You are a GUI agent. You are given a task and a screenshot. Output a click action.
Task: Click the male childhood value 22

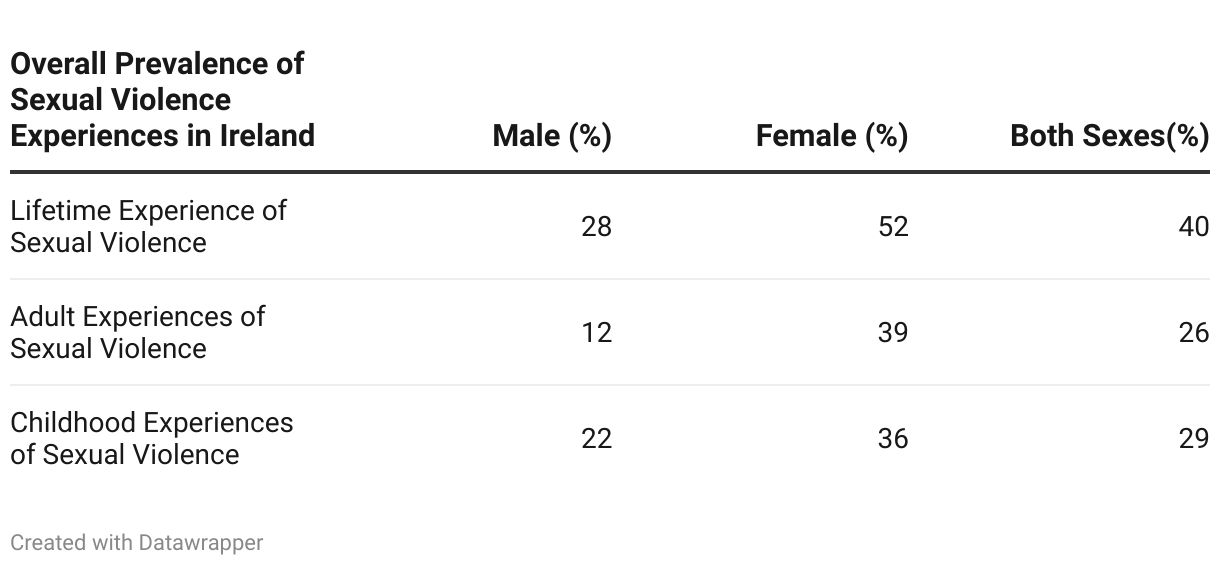coord(596,438)
